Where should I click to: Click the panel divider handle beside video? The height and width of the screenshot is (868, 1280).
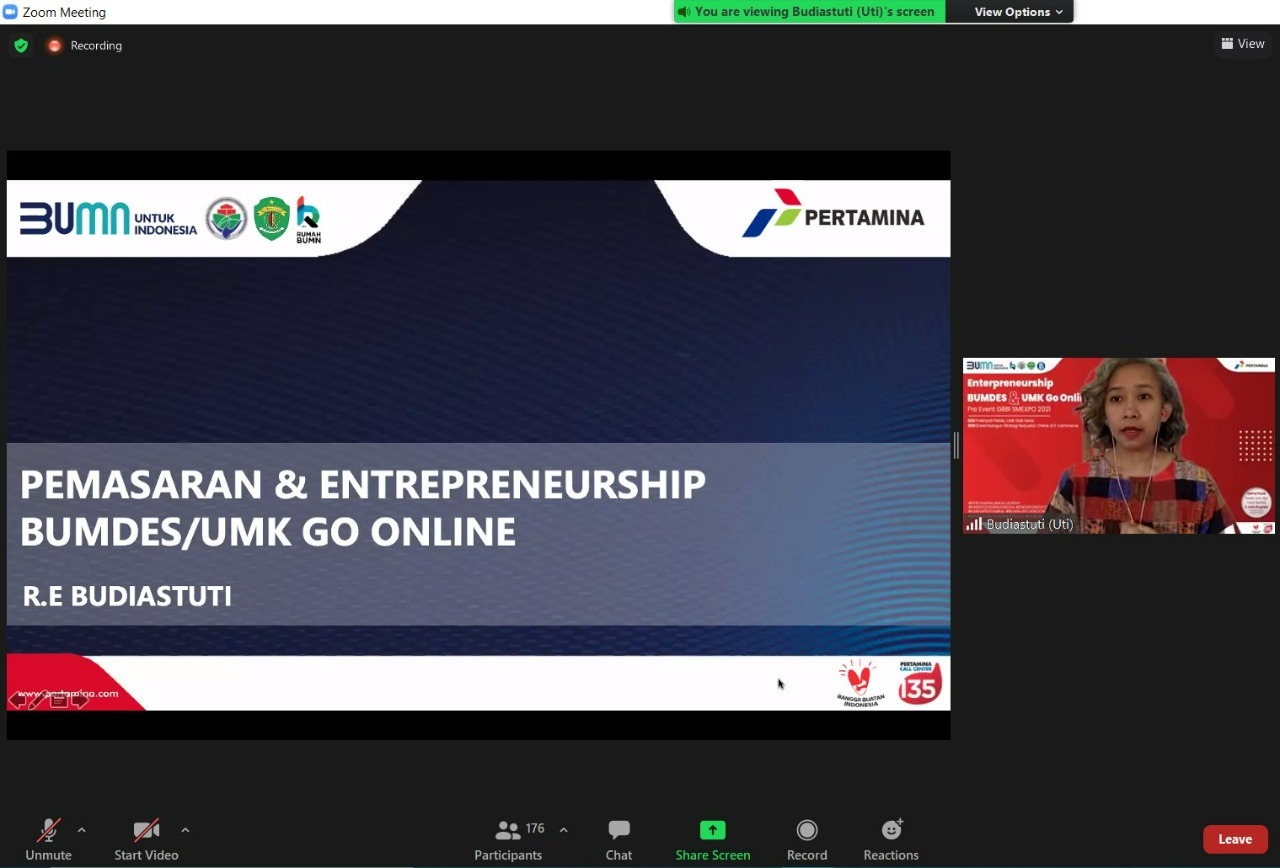point(956,446)
